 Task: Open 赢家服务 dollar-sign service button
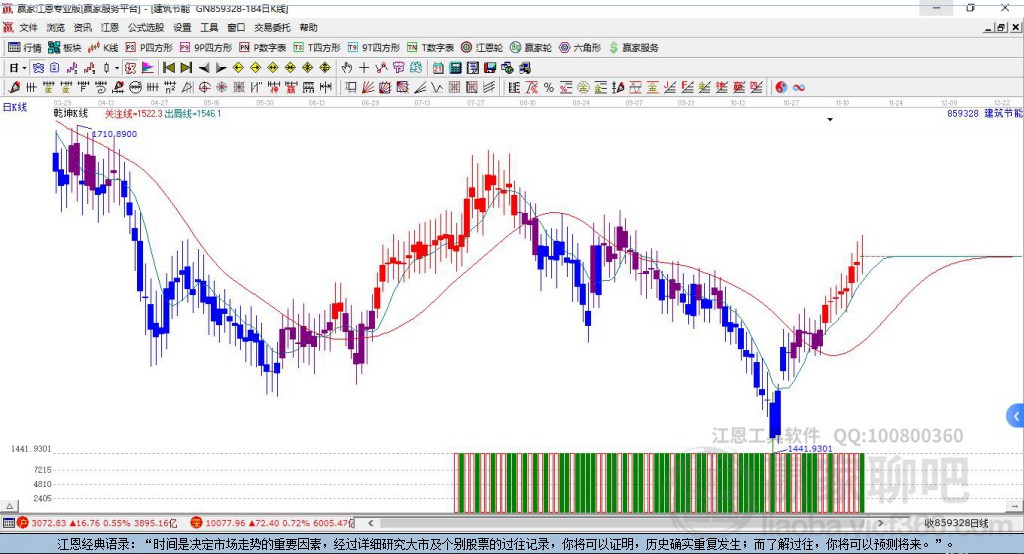coord(633,48)
